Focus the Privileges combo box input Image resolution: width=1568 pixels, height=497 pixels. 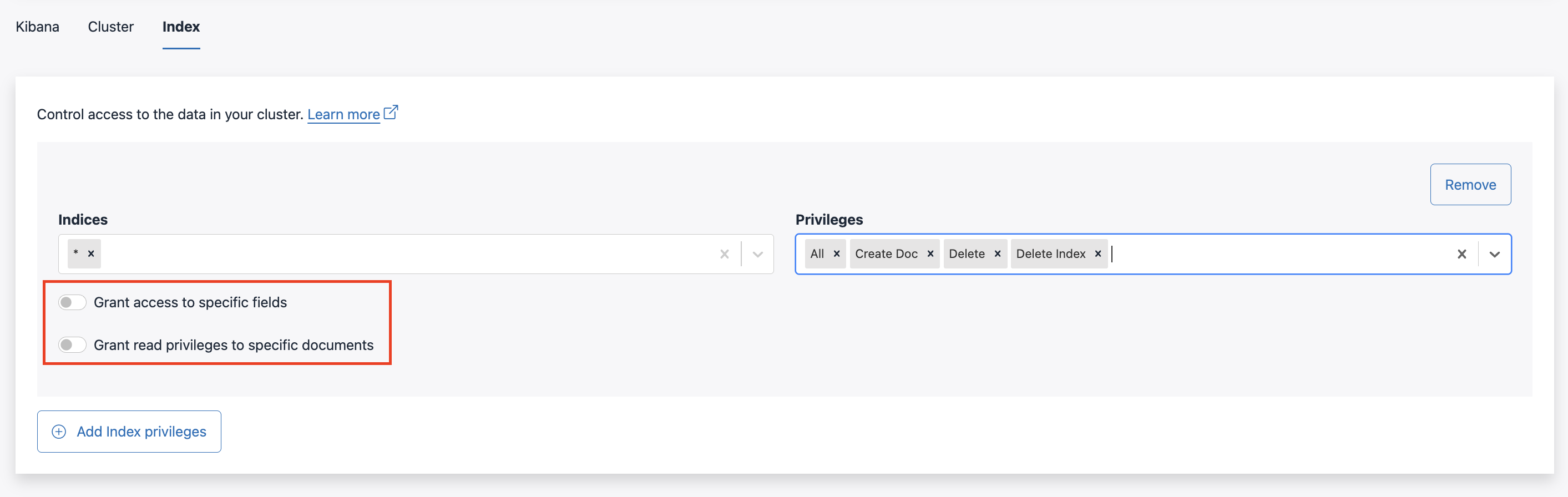point(1278,254)
